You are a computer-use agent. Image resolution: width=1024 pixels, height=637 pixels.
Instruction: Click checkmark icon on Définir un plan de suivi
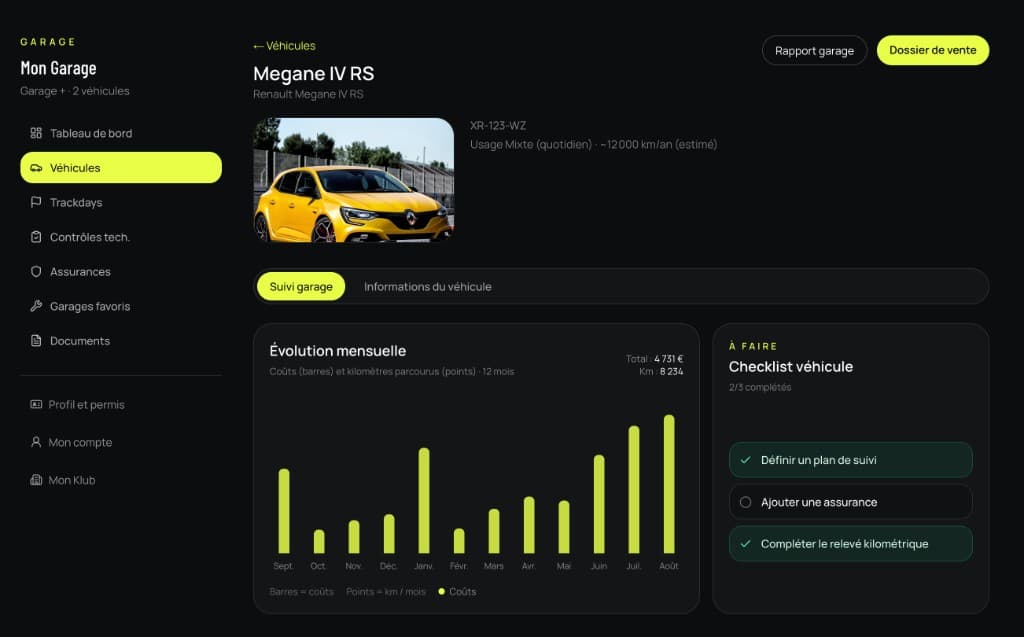[x=745, y=460]
